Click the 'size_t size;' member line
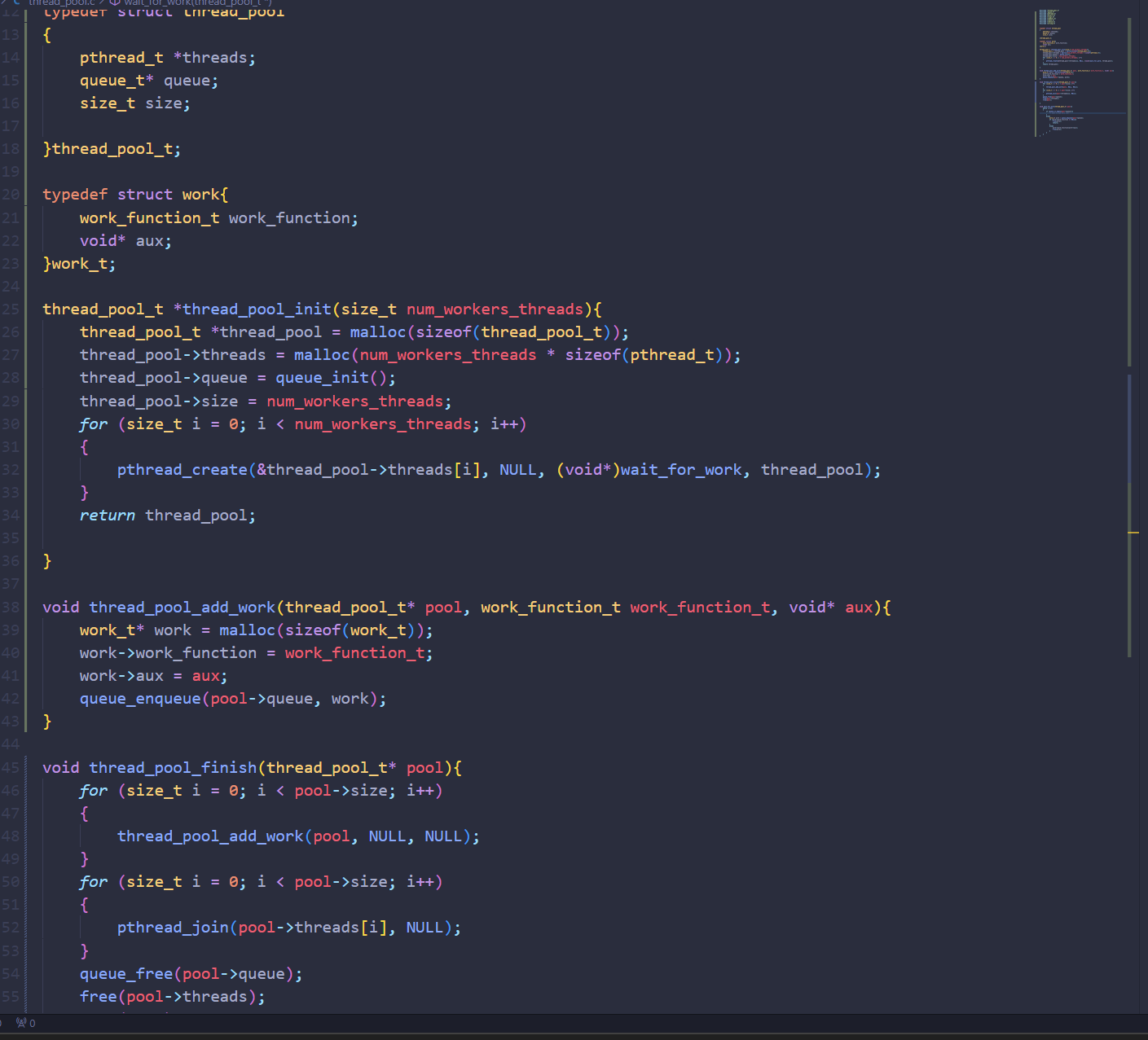Screen dimensions: 1148x1040 click(x=134, y=103)
